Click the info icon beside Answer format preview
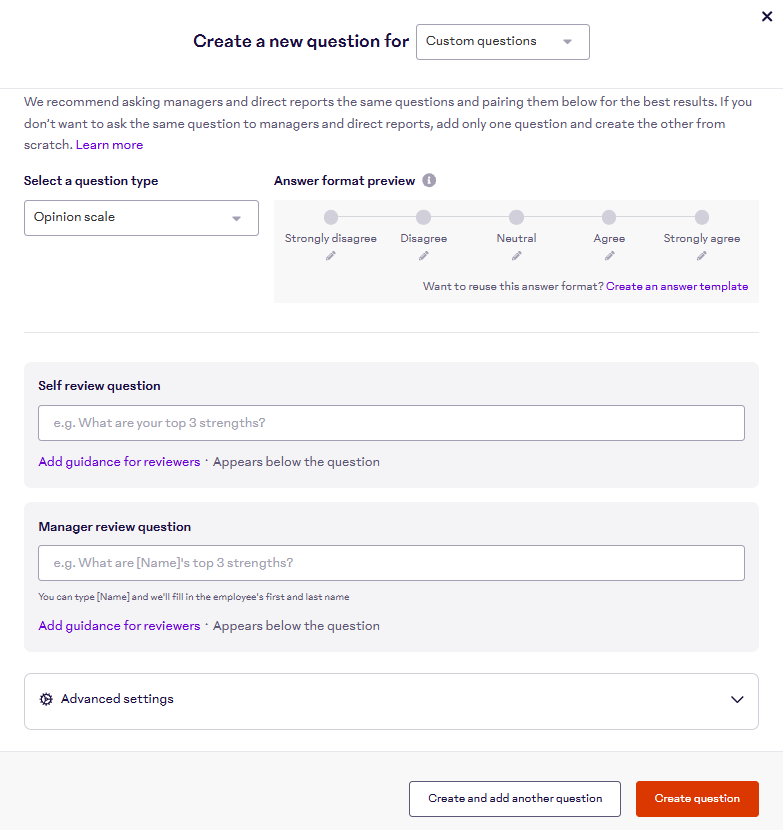 pos(429,181)
